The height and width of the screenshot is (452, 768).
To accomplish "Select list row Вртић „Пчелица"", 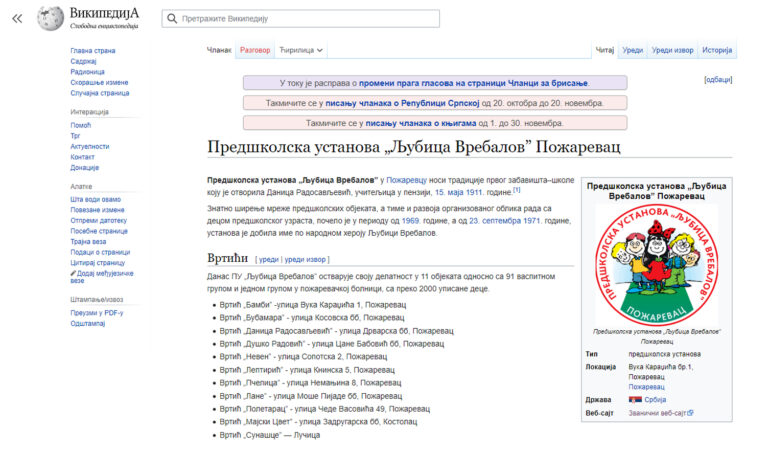I will [310, 382].
